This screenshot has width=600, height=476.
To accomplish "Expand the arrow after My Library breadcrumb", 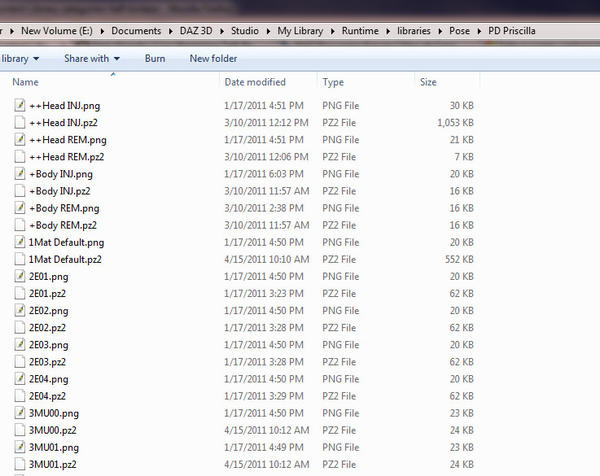I will 333,31.
